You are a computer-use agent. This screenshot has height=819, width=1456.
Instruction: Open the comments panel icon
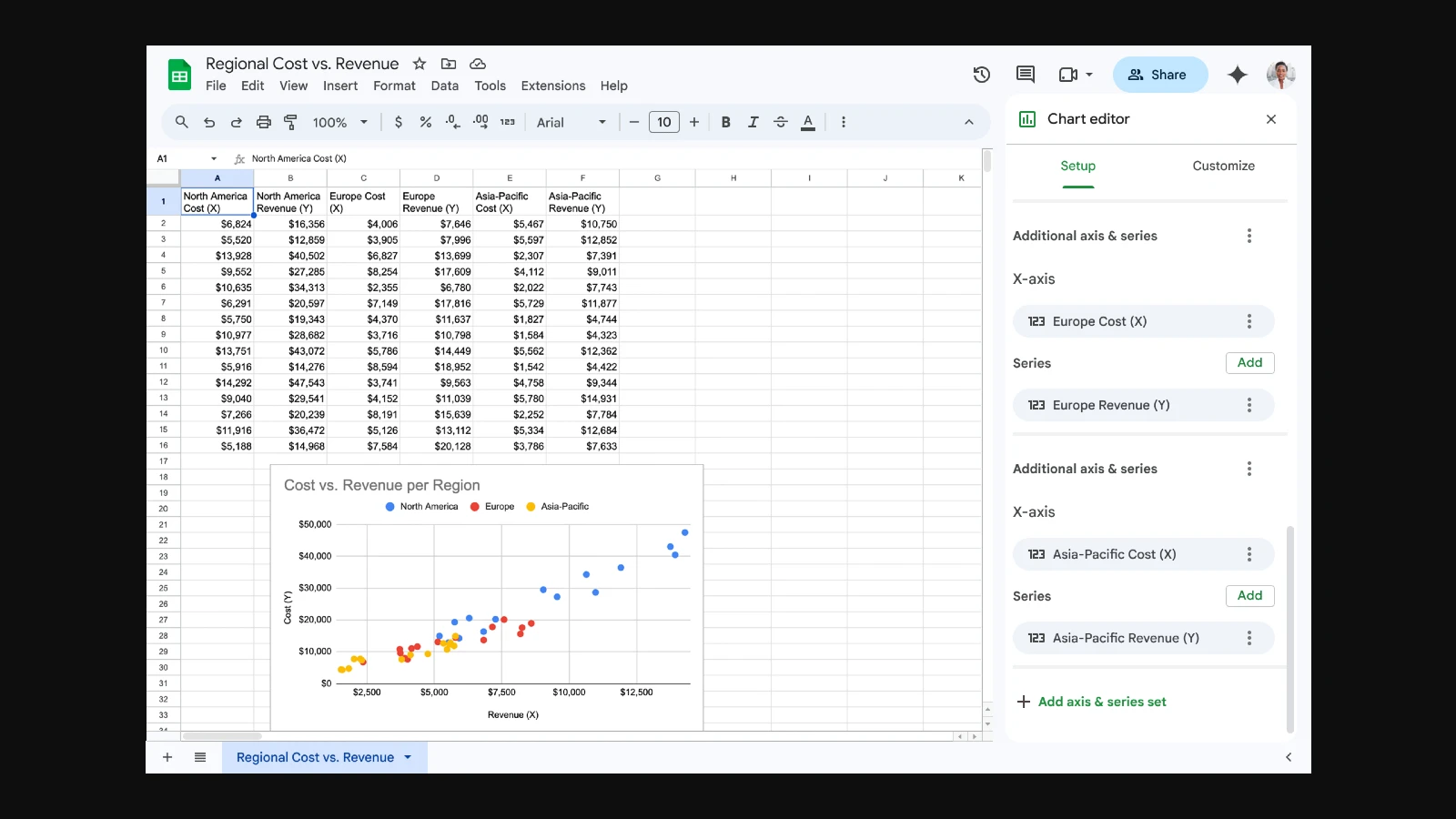(x=1026, y=75)
